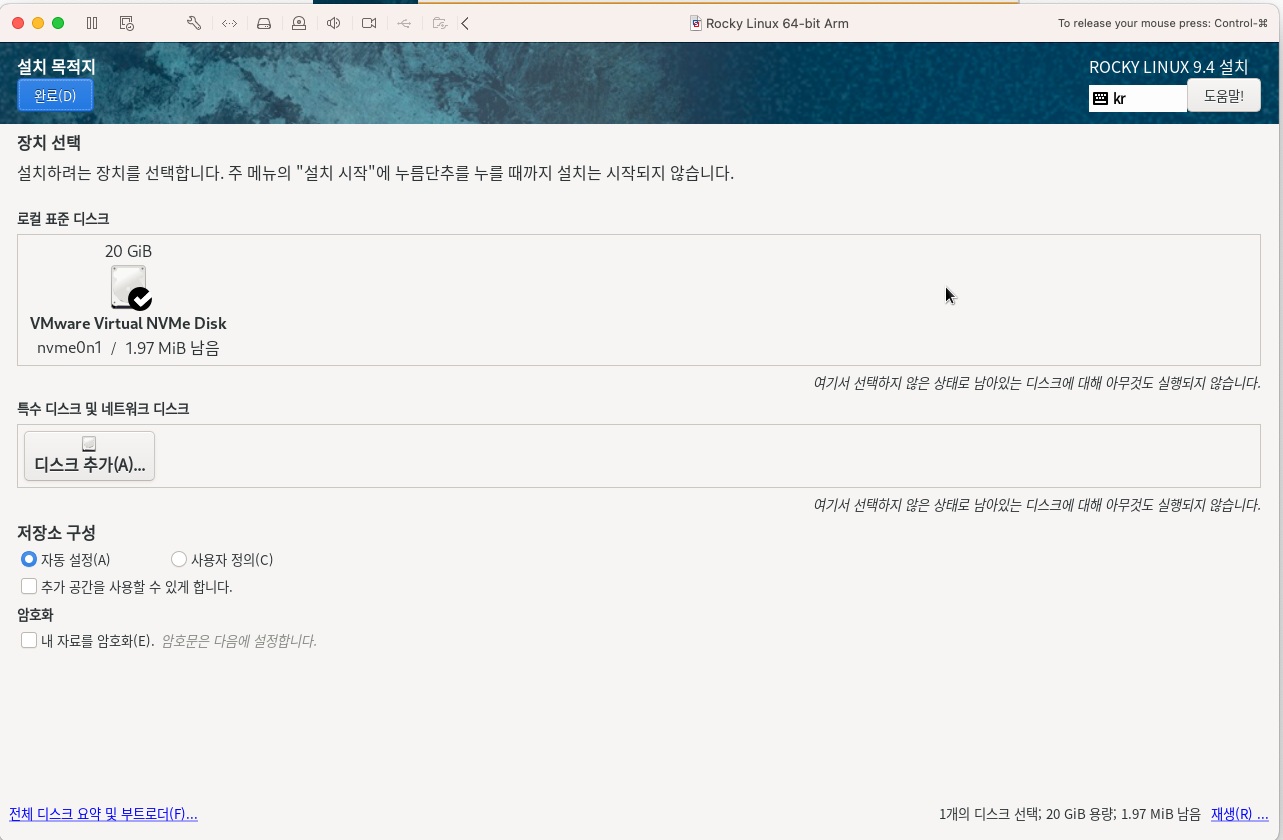Click 디스크 추가(A)... add disk button
Viewport: 1283px width, 840px height.
point(90,456)
